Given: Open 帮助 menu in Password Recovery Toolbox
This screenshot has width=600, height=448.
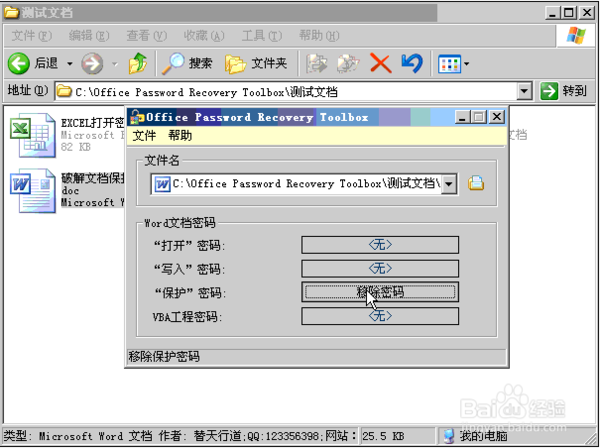Looking at the screenshot, I should coord(180,135).
